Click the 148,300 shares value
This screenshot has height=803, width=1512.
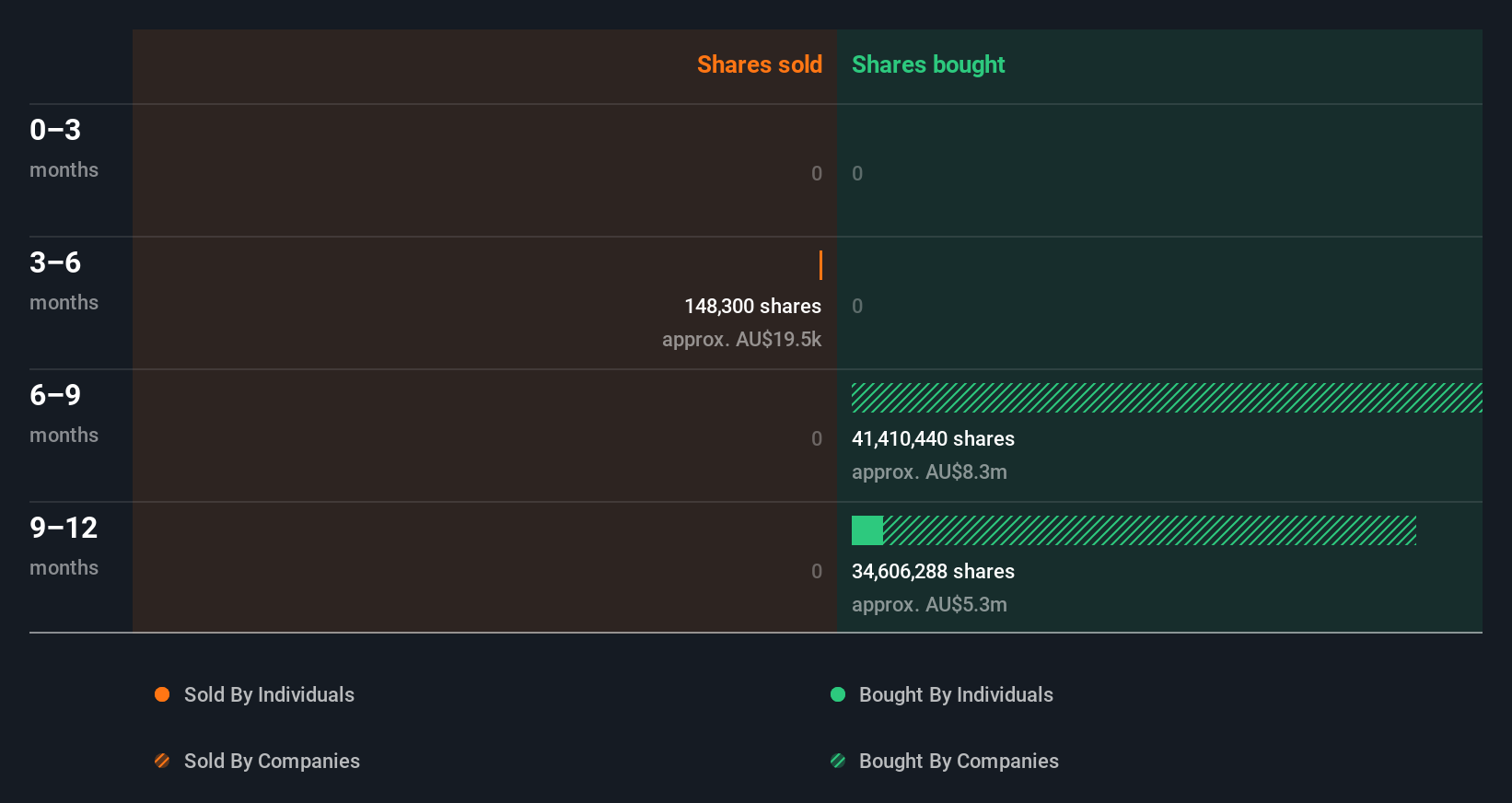[752, 307]
